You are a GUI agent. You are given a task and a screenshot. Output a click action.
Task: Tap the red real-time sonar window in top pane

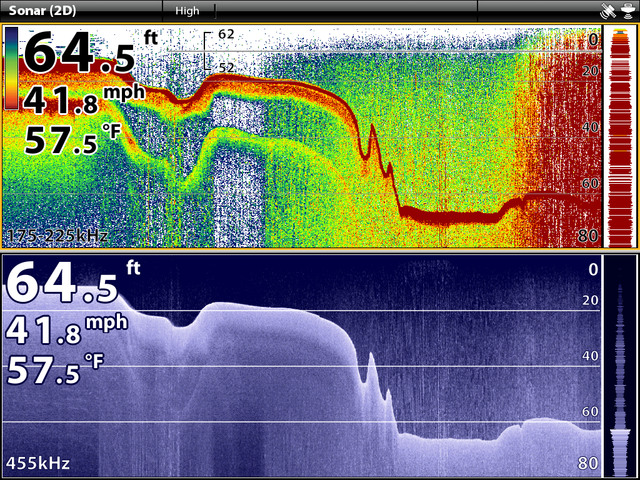[x=619, y=137]
